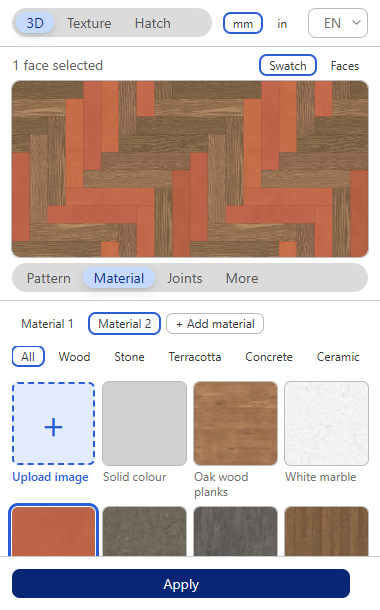Select the selected terracotta orange material
The width and height of the screenshot is (380, 610).
53,531
